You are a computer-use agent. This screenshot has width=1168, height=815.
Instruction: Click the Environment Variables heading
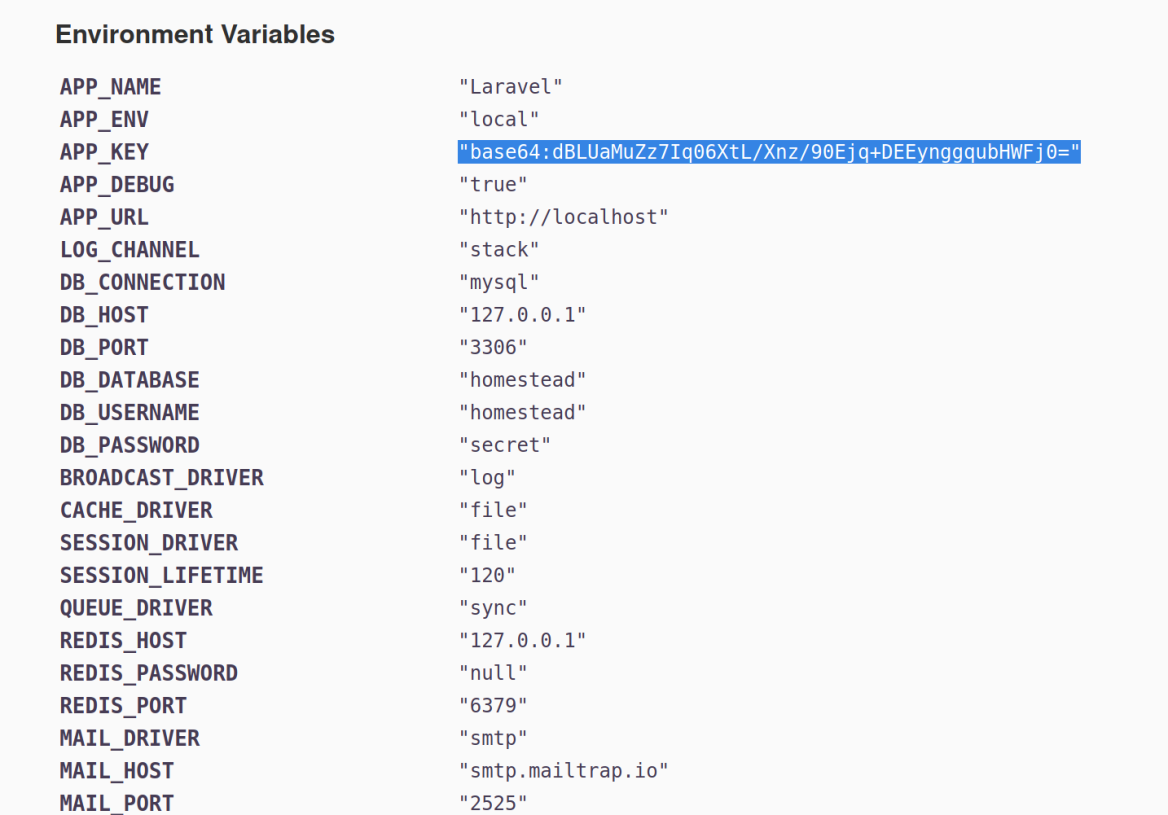point(195,34)
